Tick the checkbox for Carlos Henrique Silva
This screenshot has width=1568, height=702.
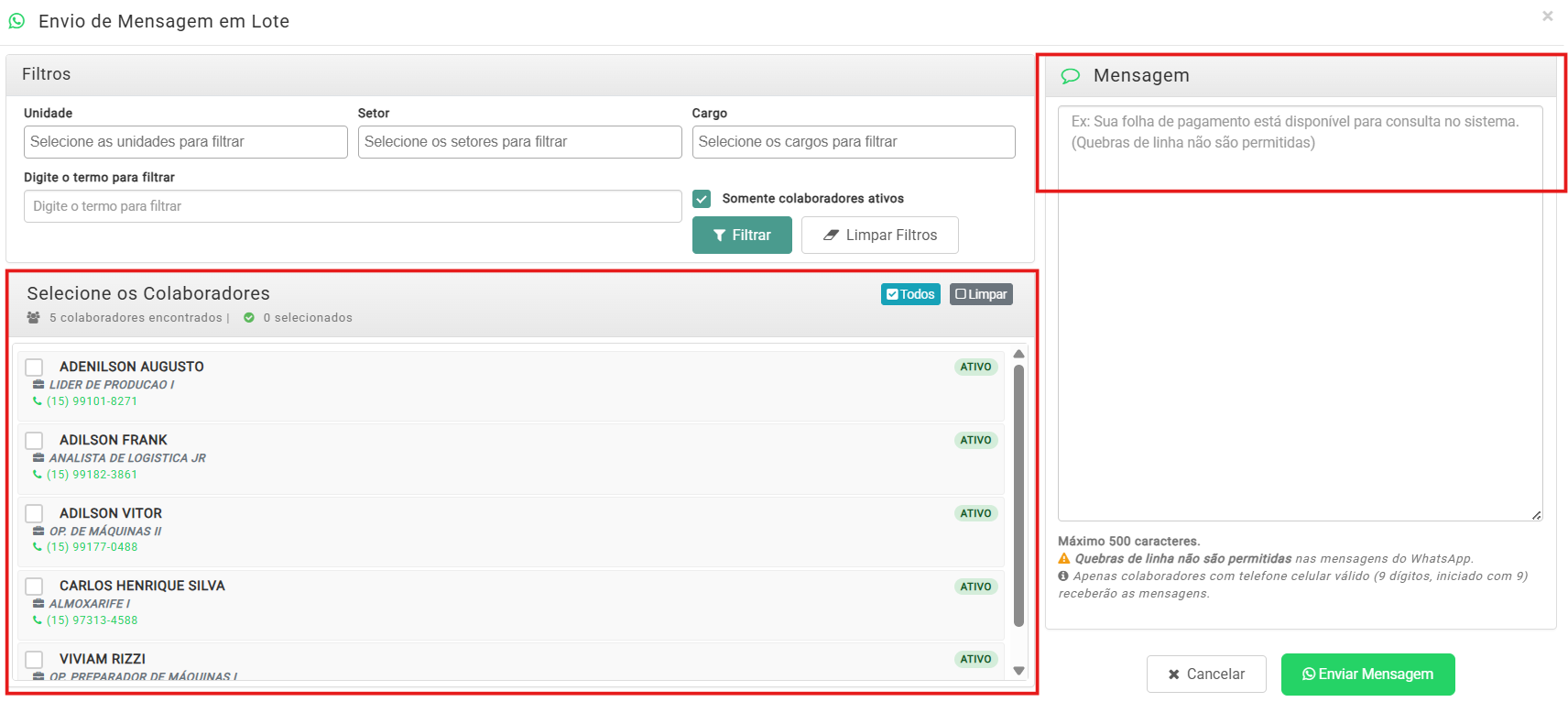coord(34,587)
